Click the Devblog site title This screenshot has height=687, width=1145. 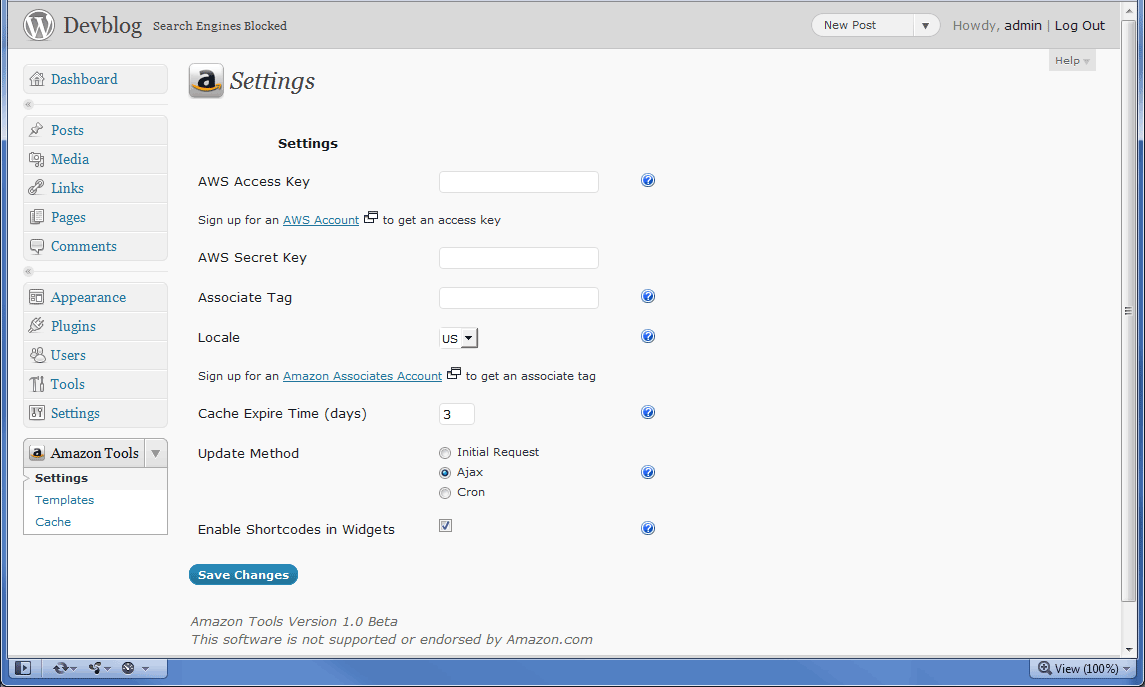(x=102, y=26)
